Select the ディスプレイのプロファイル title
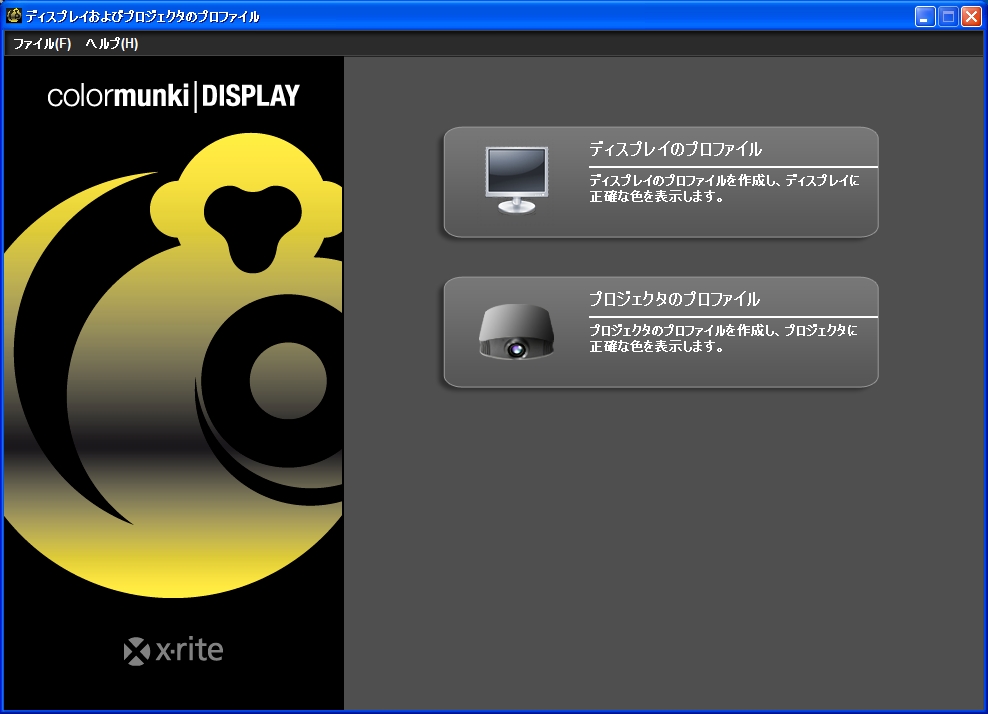The width and height of the screenshot is (988, 714). coord(675,149)
